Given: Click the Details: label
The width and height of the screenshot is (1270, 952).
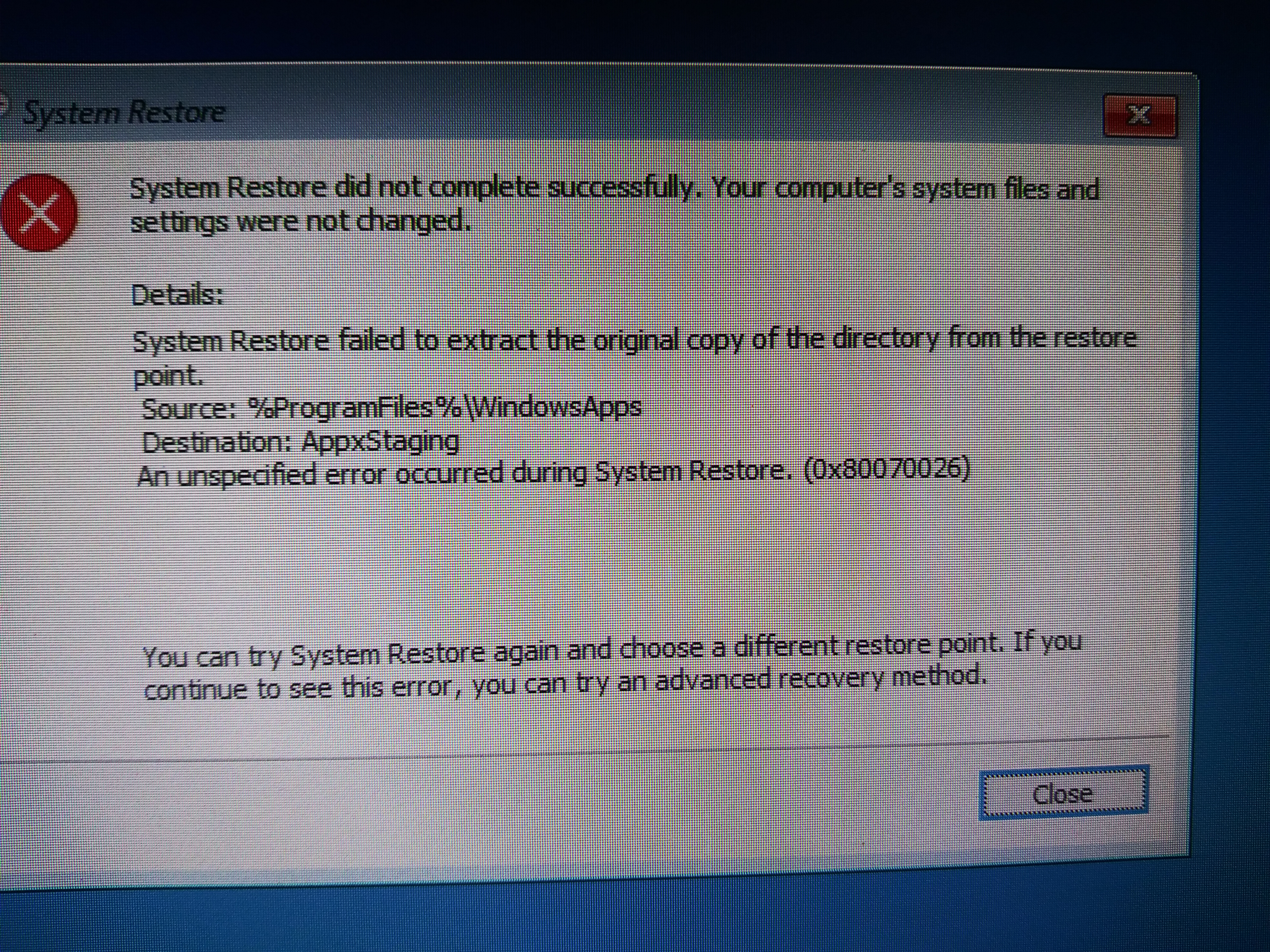Looking at the screenshot, I should point(177,296).
